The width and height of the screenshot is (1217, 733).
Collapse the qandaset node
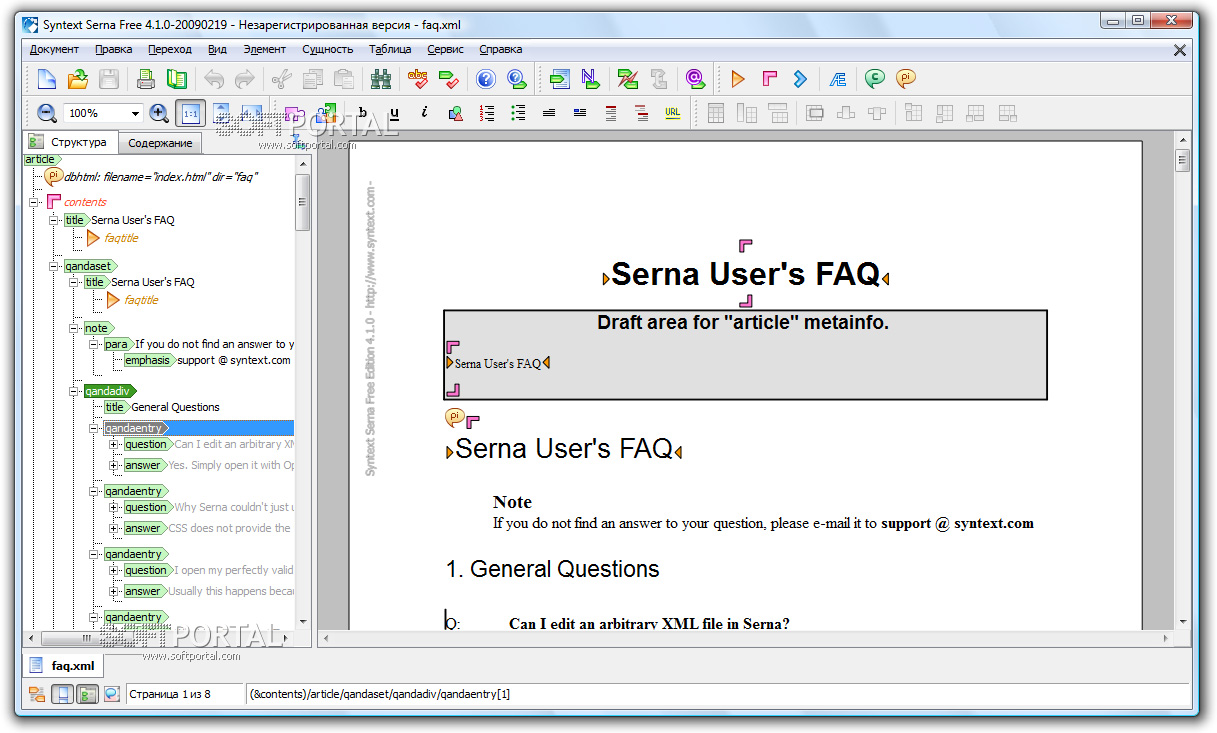55,266
